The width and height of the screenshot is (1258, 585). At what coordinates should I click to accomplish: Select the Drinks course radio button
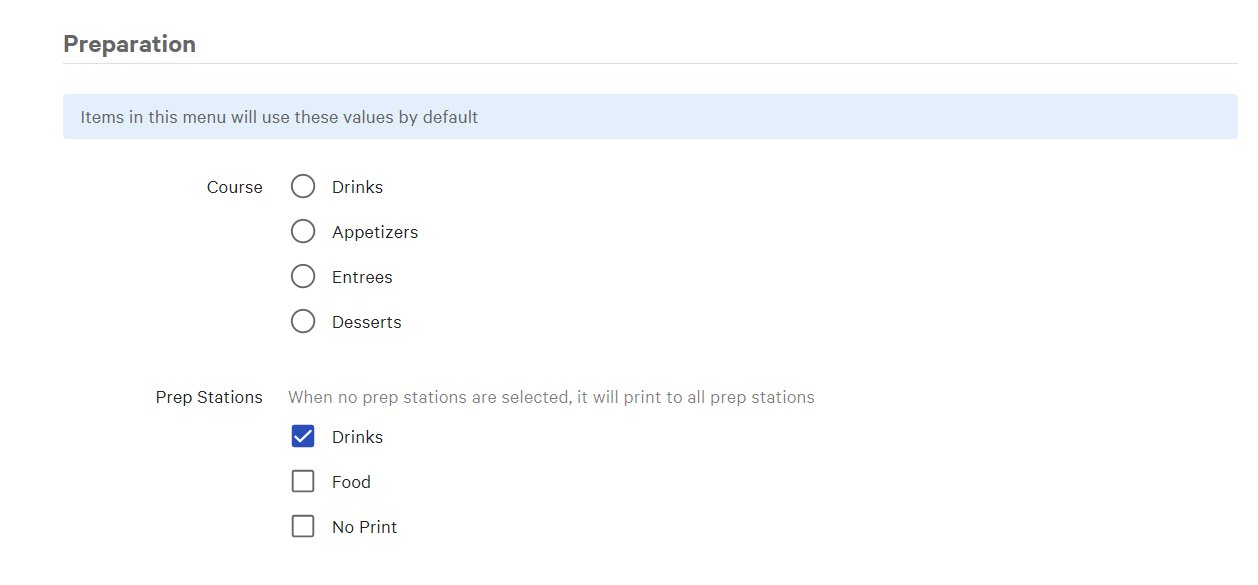(303, 186)
